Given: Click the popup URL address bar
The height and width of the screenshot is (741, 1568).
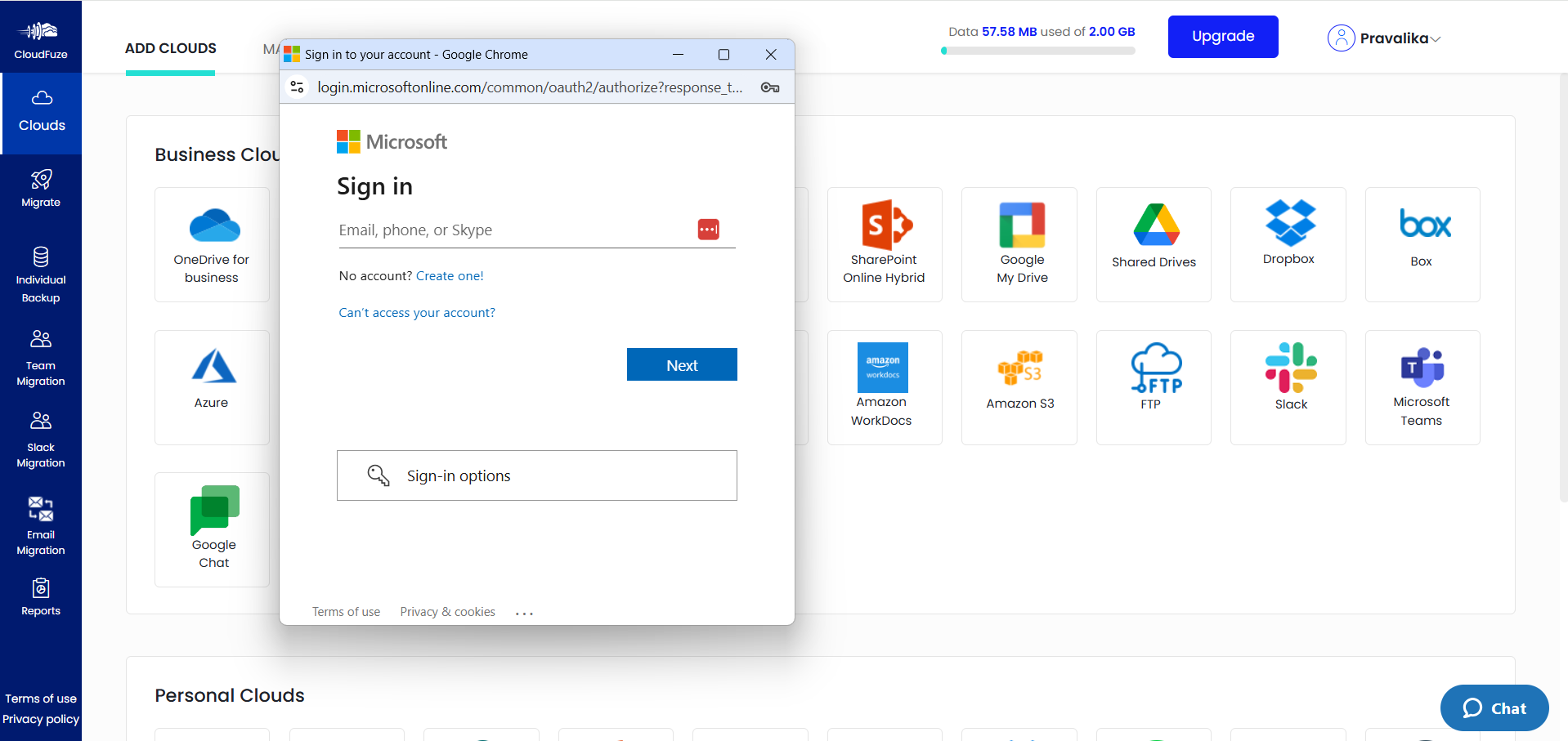Looking at the screenshot, I should pos(530,87).
